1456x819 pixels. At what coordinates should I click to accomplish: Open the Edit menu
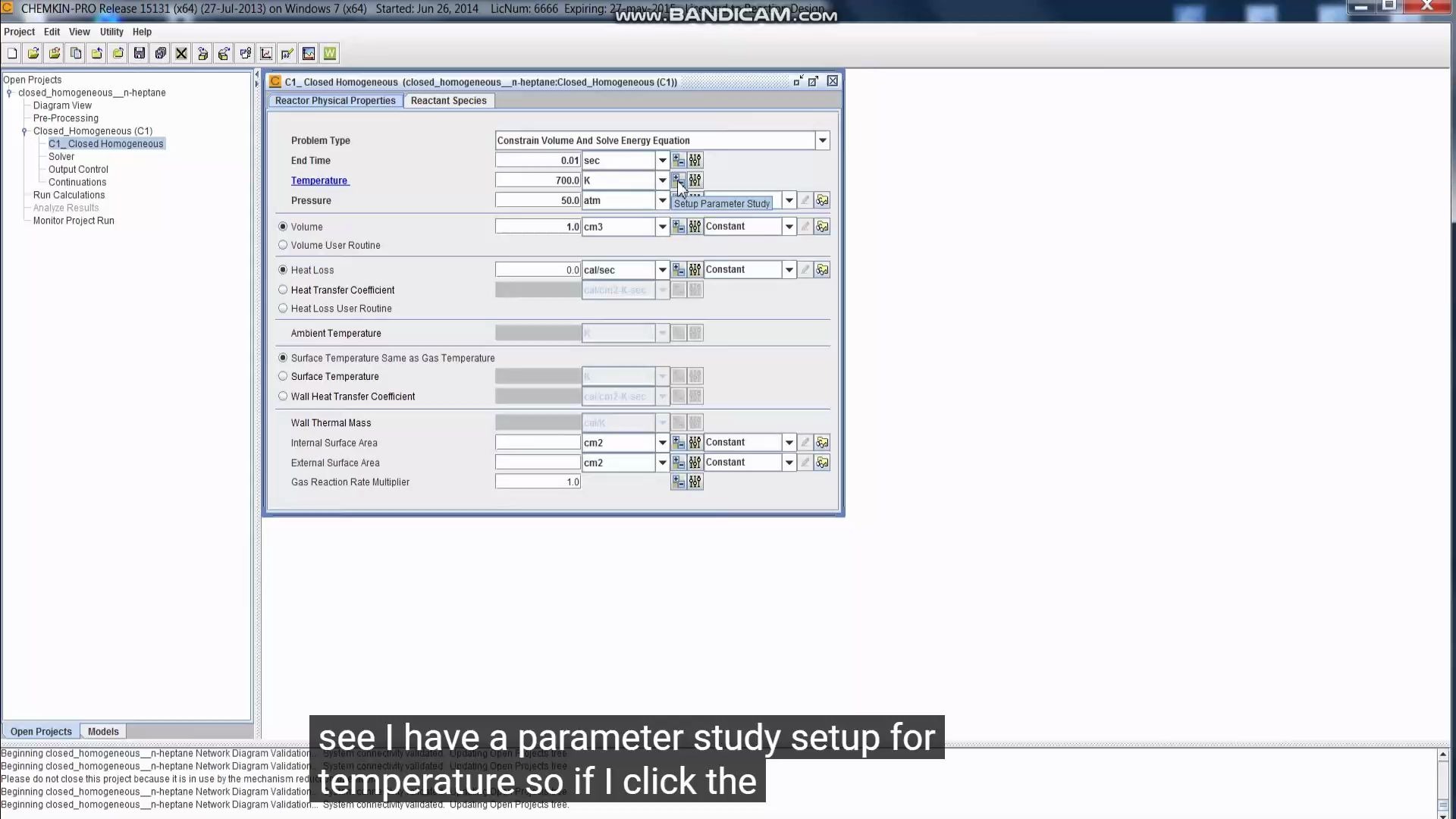(52, 32)
